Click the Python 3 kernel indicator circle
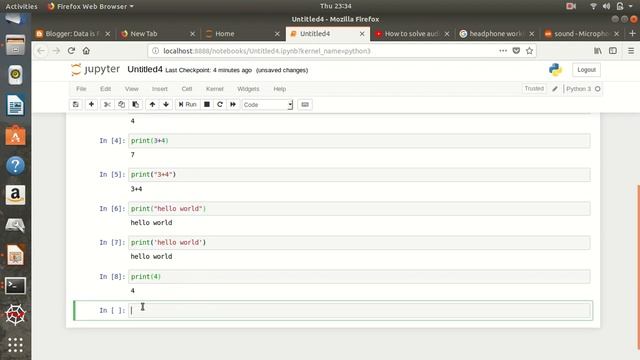The width and height of the screenshot is (640, 360). pyautogui.click(x=598, y=89)
